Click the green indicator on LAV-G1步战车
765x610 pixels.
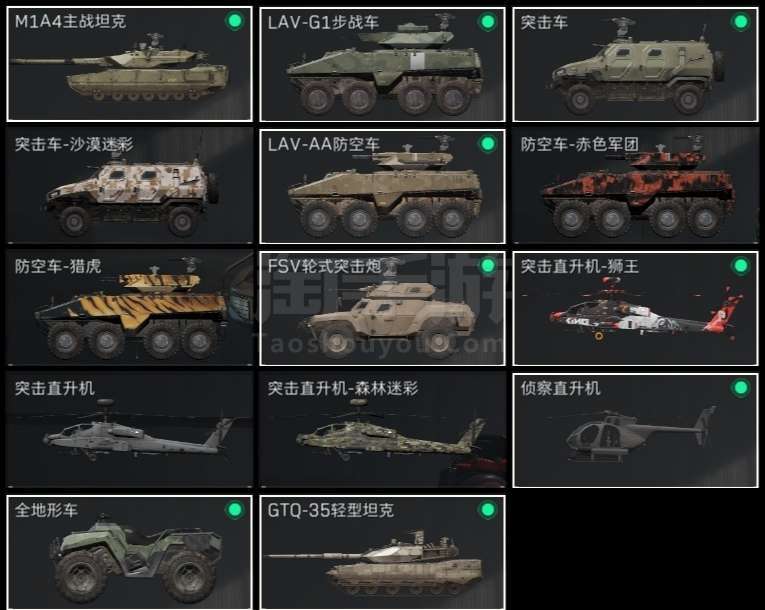487,21
